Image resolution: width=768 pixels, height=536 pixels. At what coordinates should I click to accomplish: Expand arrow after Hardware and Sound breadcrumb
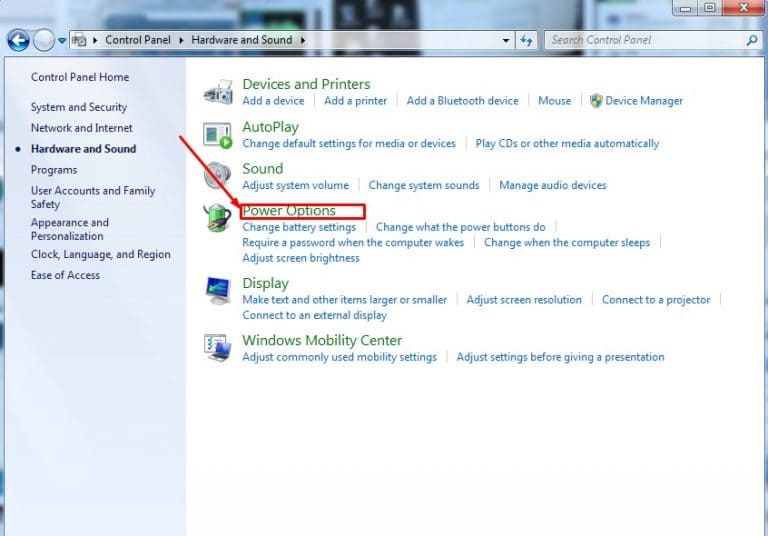pos(302,40)
